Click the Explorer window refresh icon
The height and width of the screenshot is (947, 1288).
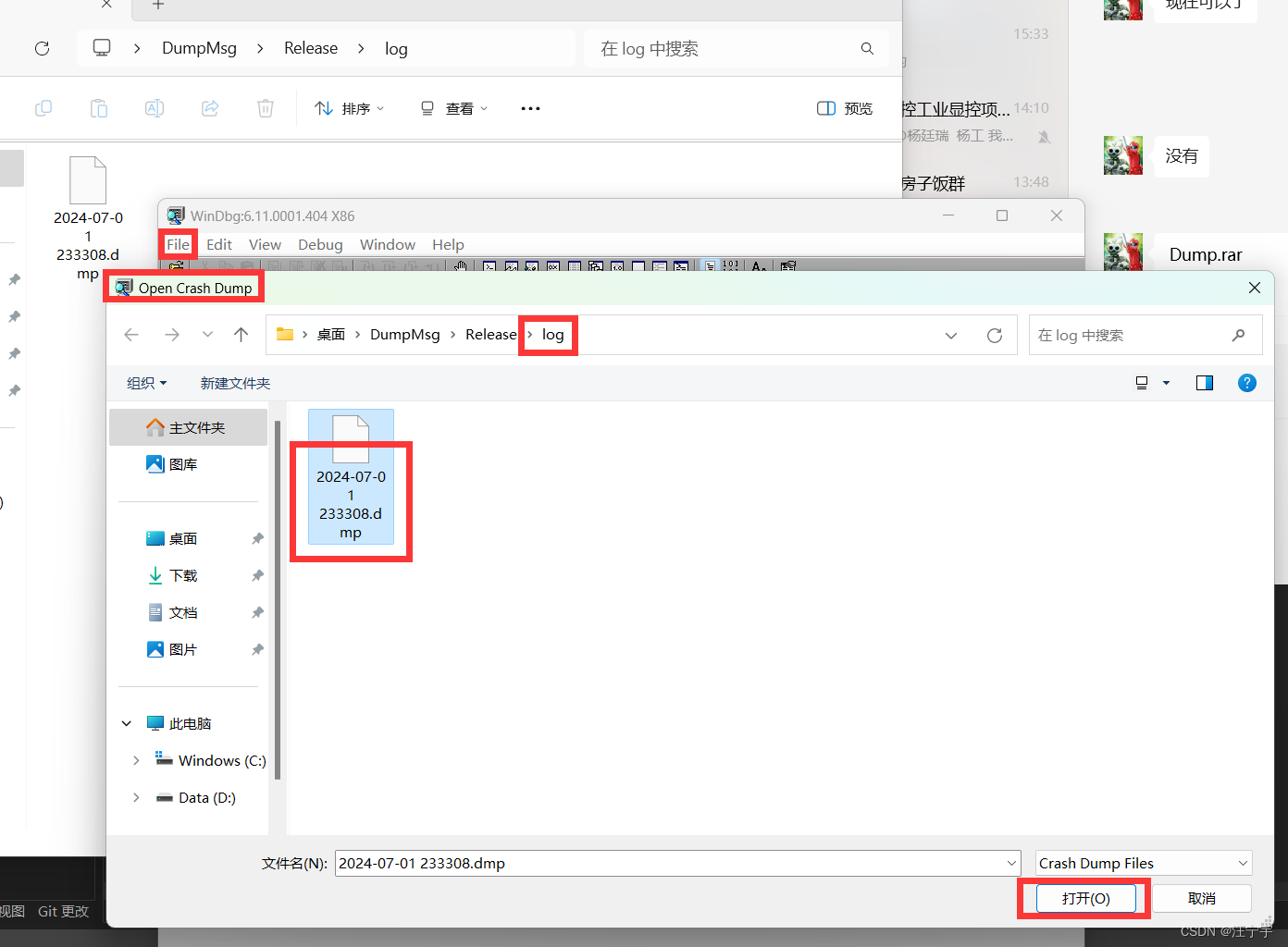(x=42, y=48)
